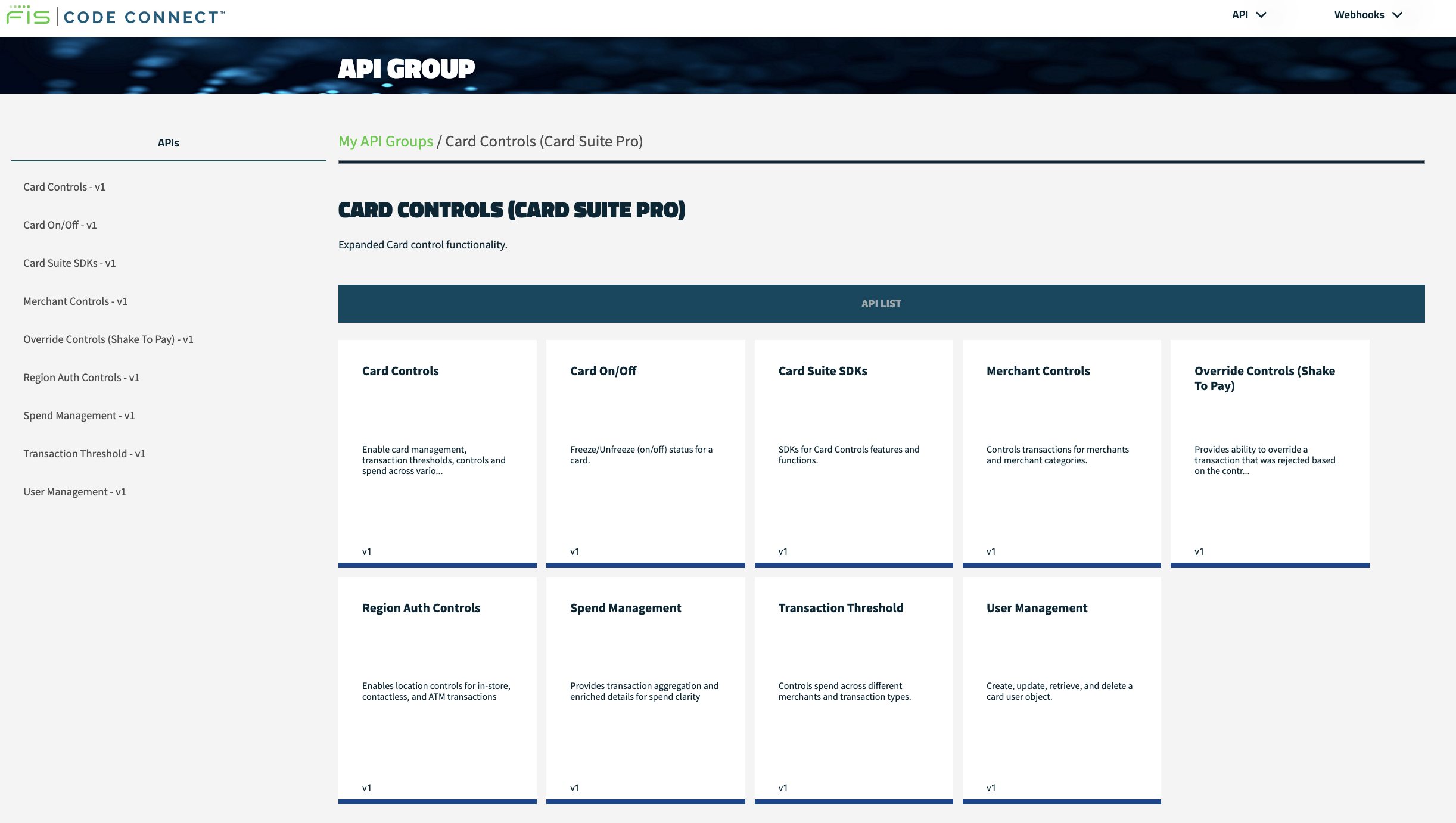
Task: Open Card Suite SDKs - v1 link
Action: 69,263
